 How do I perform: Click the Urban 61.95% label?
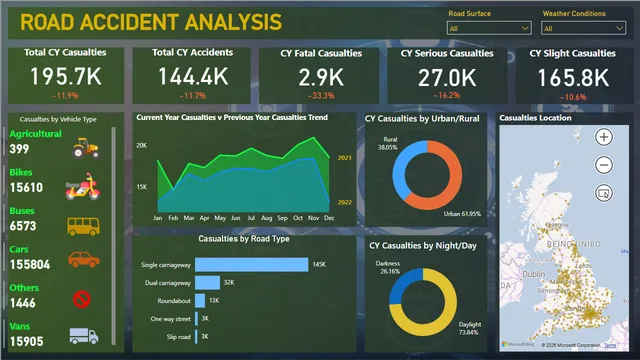[462, 214]
